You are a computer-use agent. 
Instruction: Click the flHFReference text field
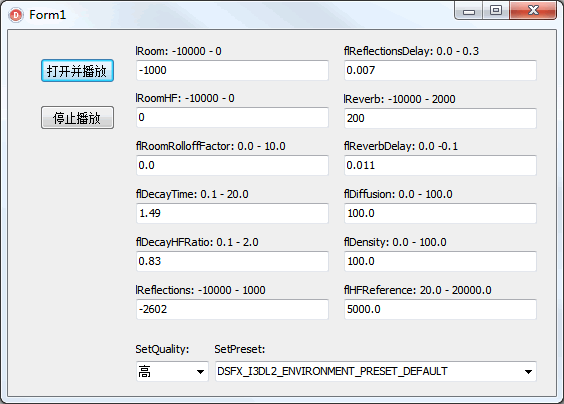click(x=440, y=309)
